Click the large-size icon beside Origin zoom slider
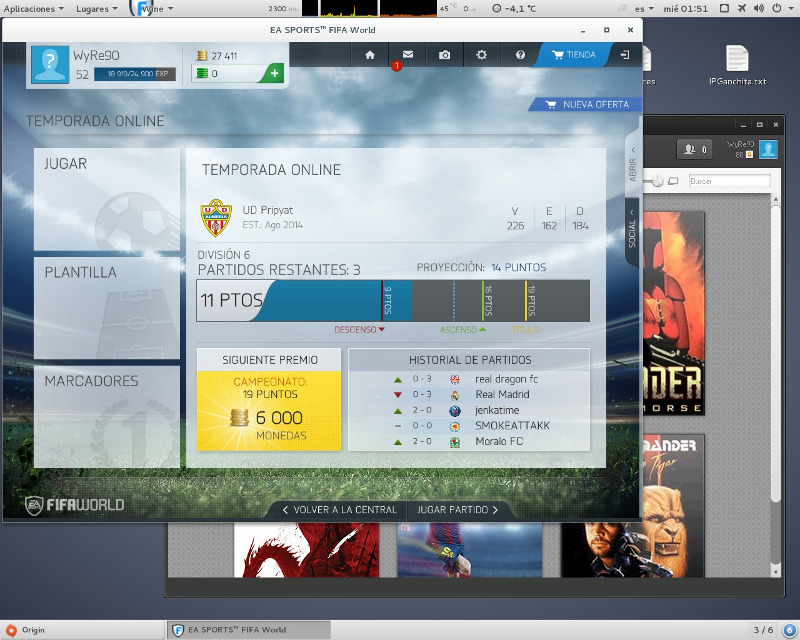800x640 pixels. [x=673, y=181]
